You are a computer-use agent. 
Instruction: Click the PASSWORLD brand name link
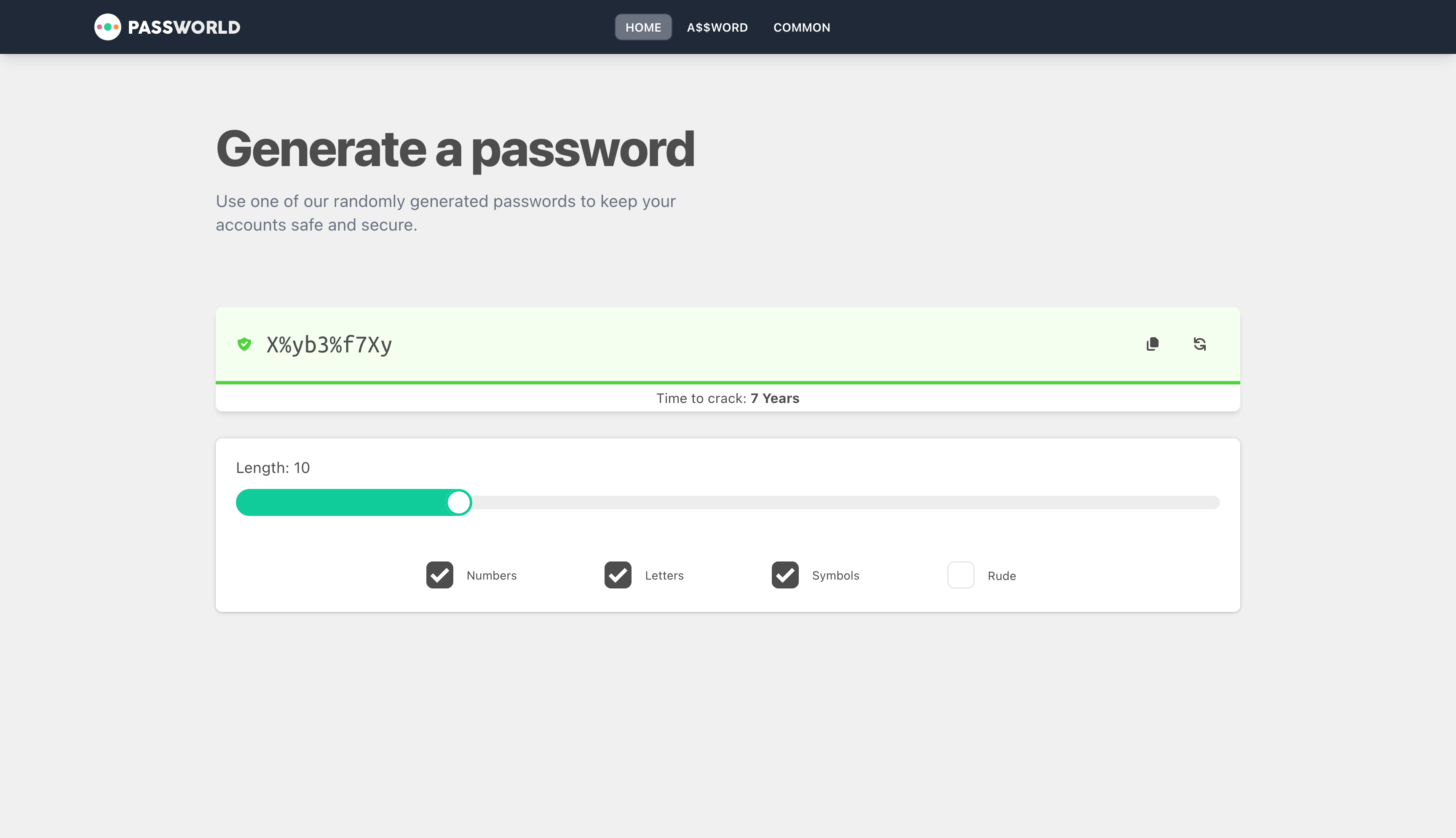click(x=184, y=28)
